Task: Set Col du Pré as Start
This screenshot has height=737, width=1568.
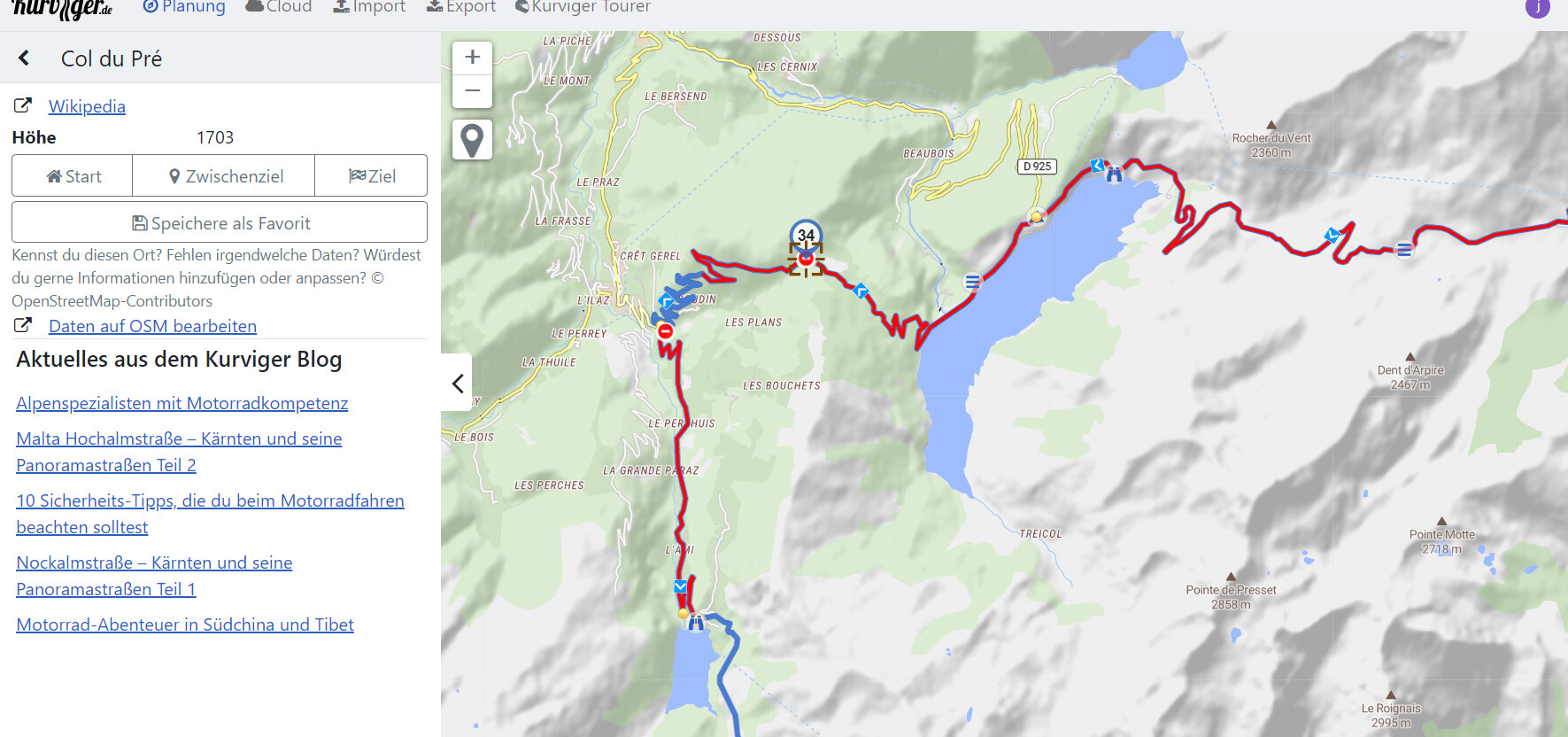Action: point(73,176)
